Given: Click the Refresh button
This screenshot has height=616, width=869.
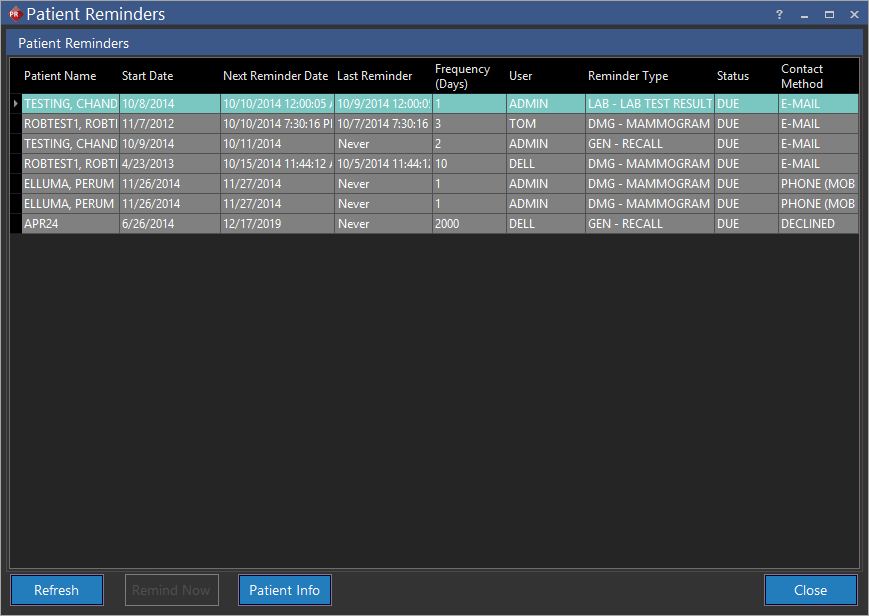Looking at the screenshot, I should tap(56, 590).
